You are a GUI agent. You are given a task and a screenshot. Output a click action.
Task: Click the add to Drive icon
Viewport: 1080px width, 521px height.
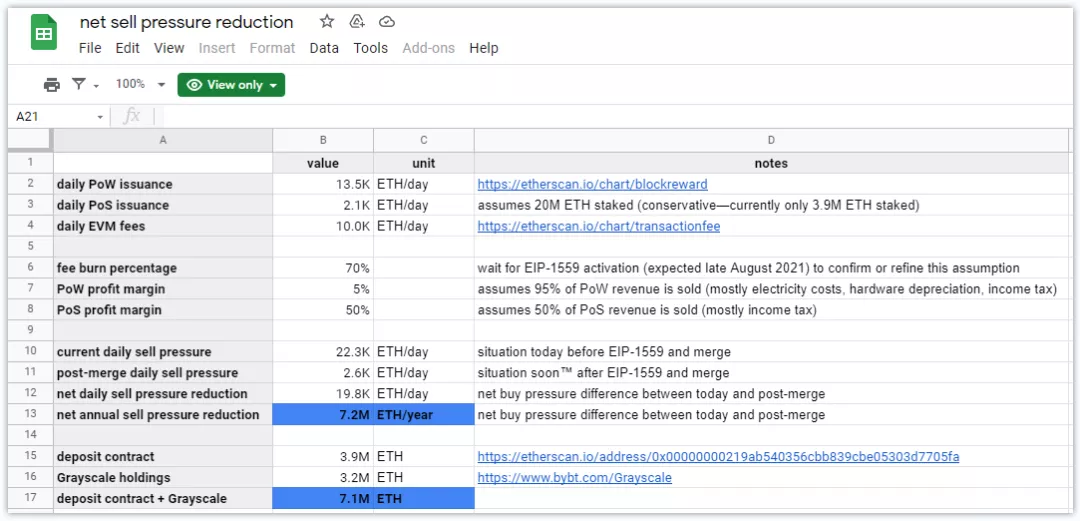point(357,22)
